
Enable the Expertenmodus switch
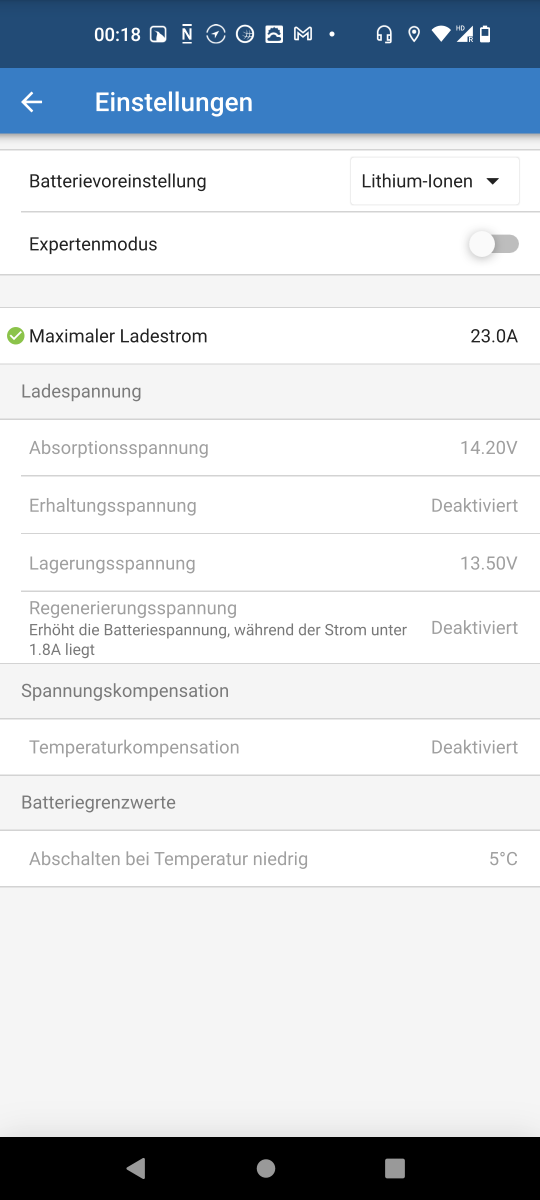[x=495, y=244]
